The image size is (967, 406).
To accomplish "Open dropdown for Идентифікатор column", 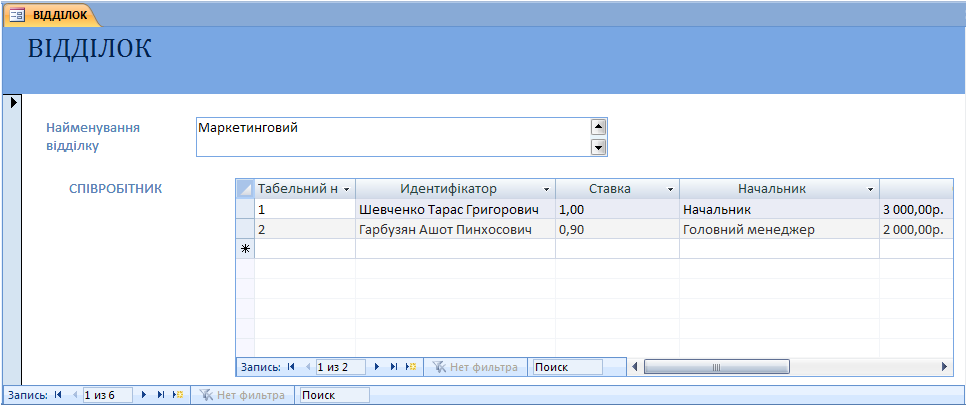I will (547, 189).
